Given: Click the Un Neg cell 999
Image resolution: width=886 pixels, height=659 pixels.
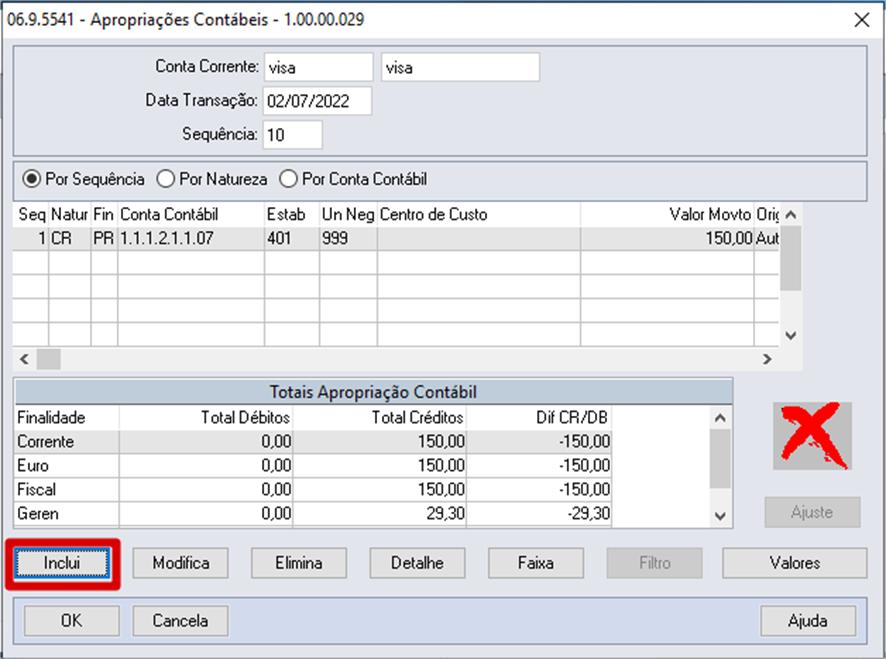Looking at the screenshot, I should (x=348, y=239).
